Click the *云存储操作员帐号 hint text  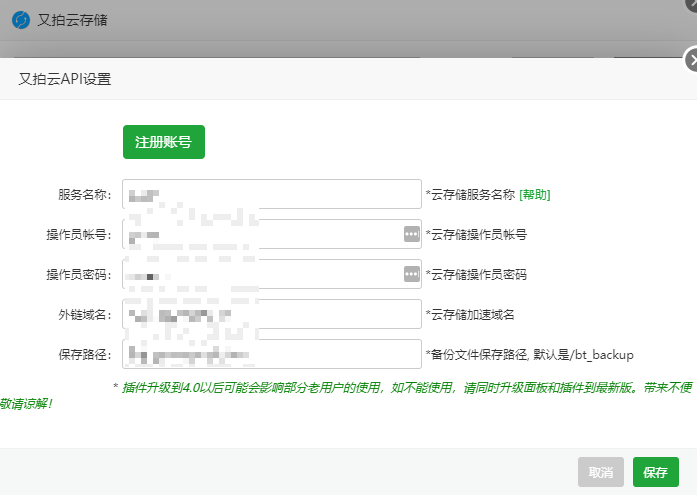476,235
